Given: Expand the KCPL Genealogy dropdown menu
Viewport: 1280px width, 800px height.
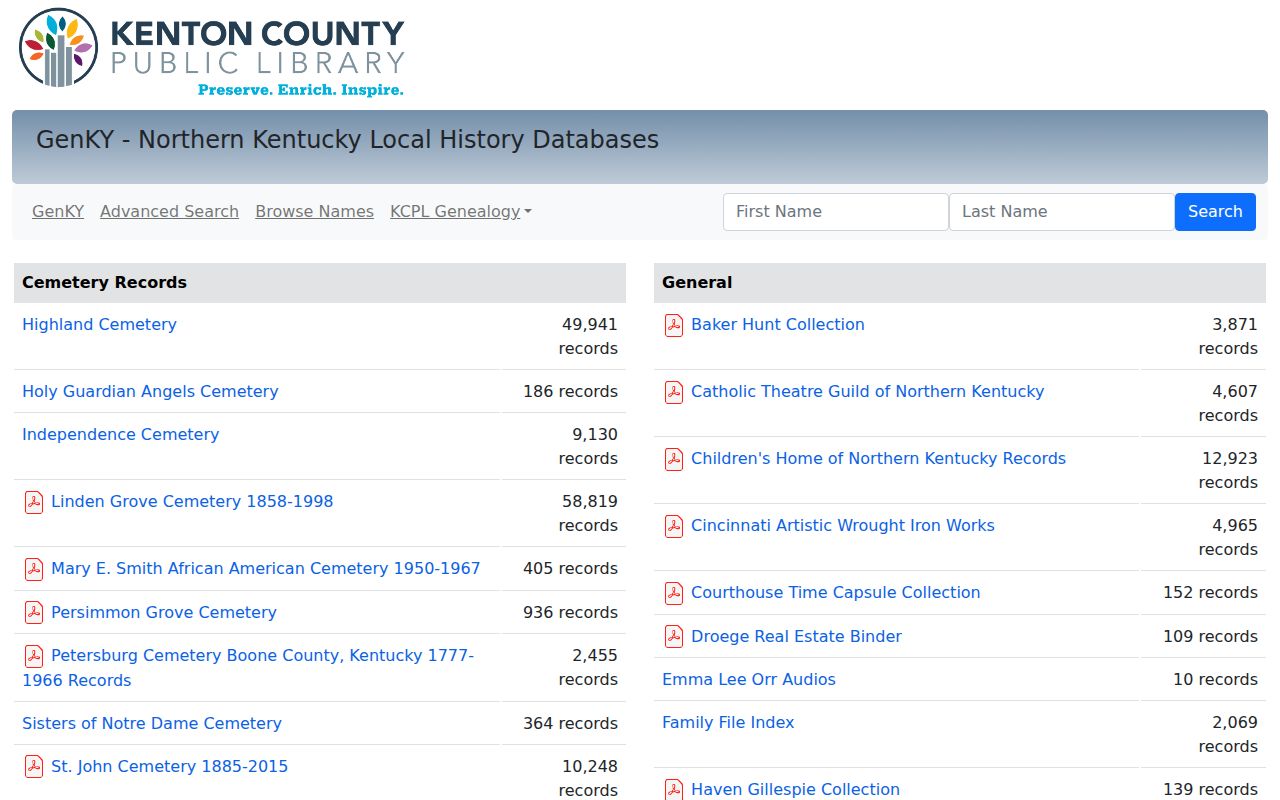Looking at the screenshot, I should (x=461, y=211).
